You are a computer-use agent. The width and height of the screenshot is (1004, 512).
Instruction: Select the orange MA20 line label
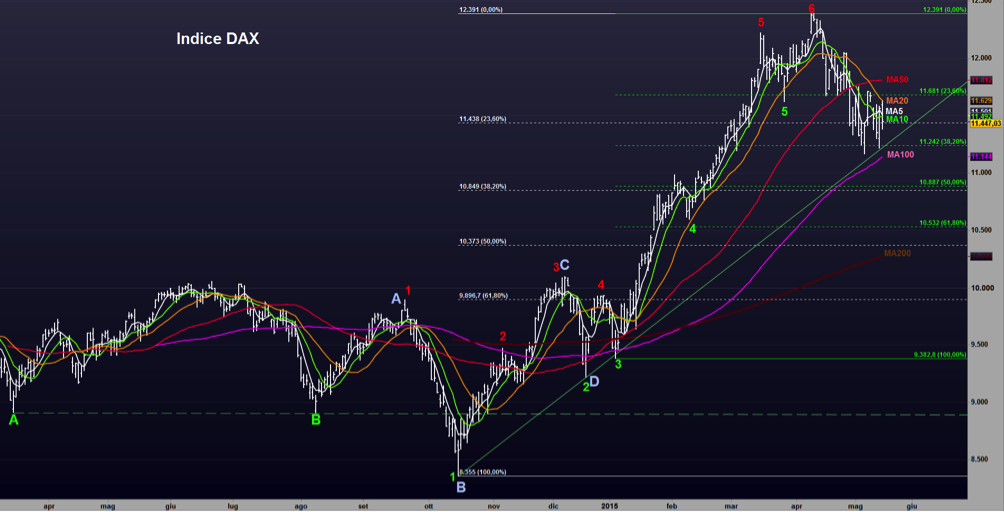(x=897, y=101)
